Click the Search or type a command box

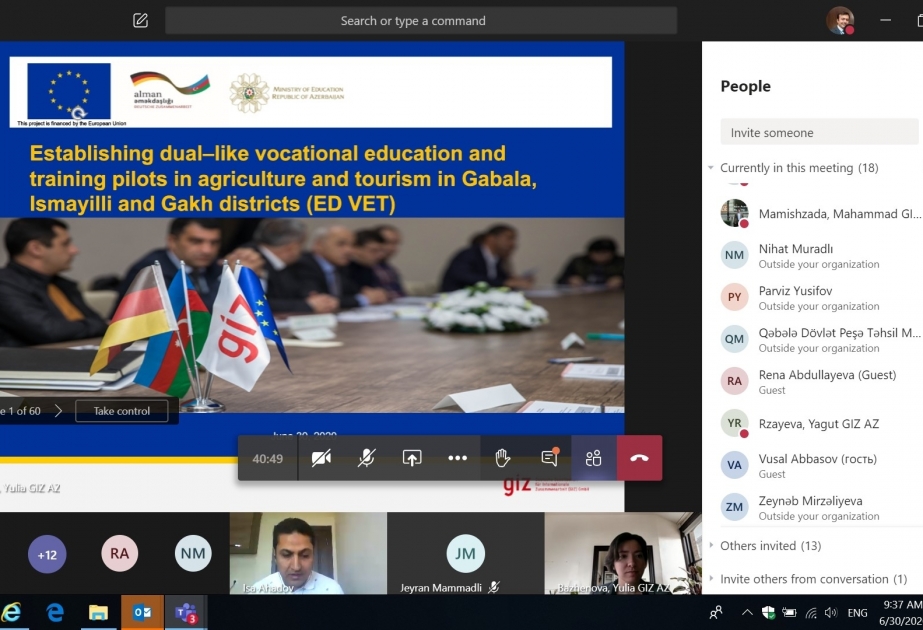[421, 21]
